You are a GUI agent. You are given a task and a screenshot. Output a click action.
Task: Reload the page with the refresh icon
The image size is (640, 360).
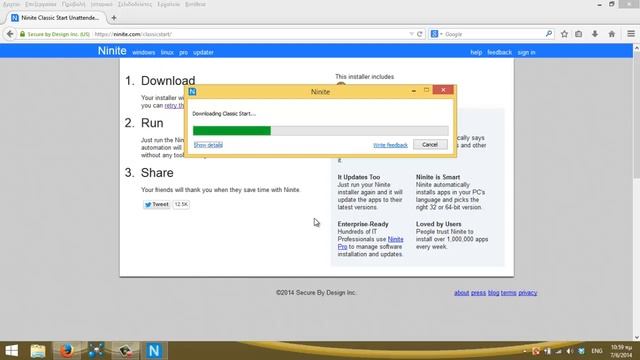420,34
